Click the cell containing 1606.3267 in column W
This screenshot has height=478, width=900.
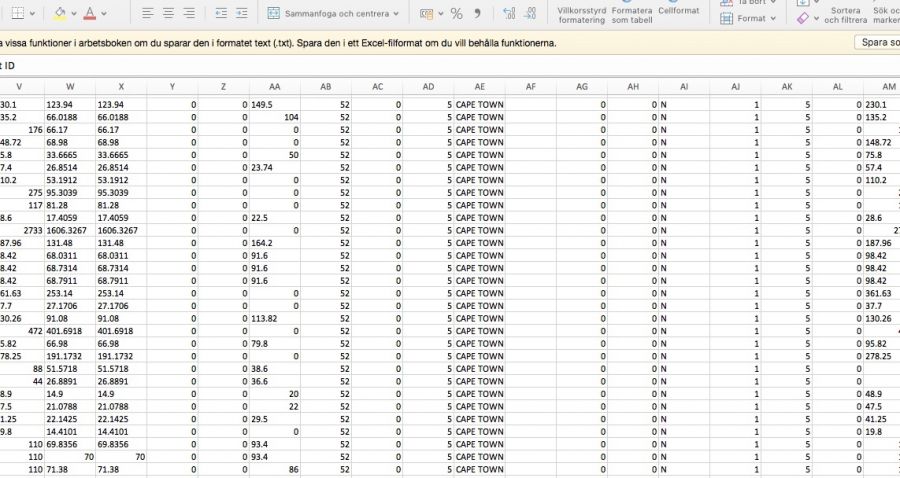click(x=70, y=230)
